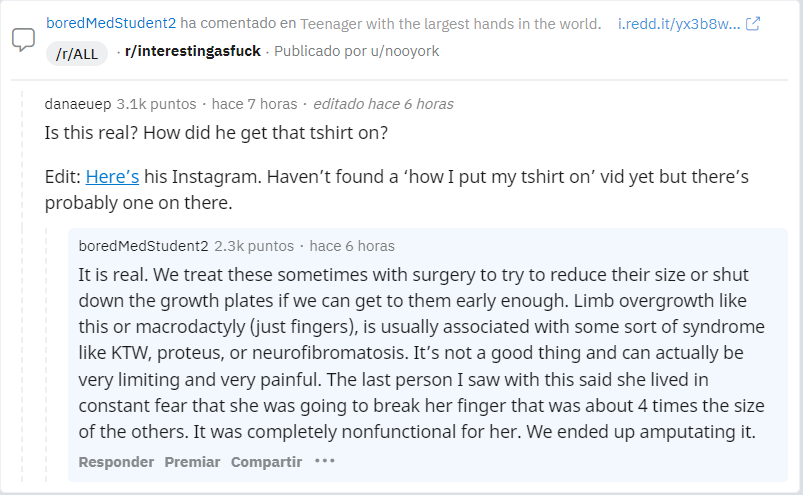Click the comment speech bubble icon
This screenshot has width=803, height=495.
[23, 40]
